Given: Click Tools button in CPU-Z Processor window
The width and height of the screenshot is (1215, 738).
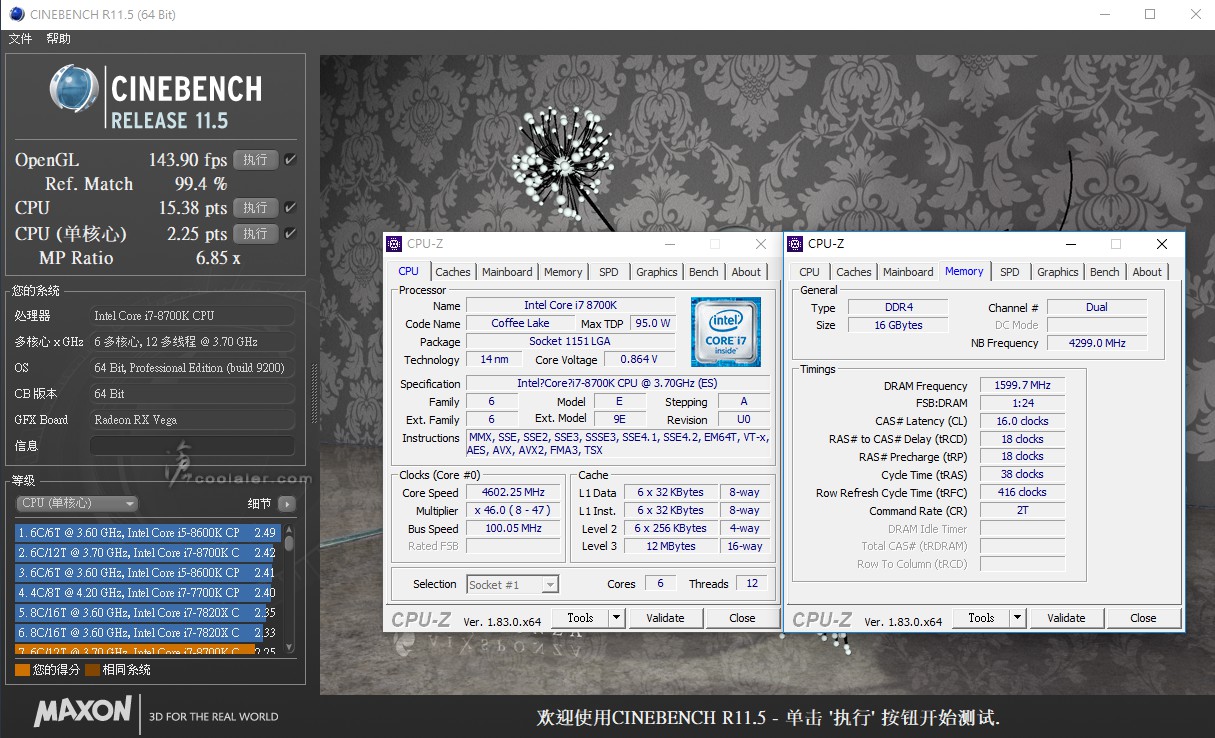Looking at the screenshot, I should [x=580, y=618].
